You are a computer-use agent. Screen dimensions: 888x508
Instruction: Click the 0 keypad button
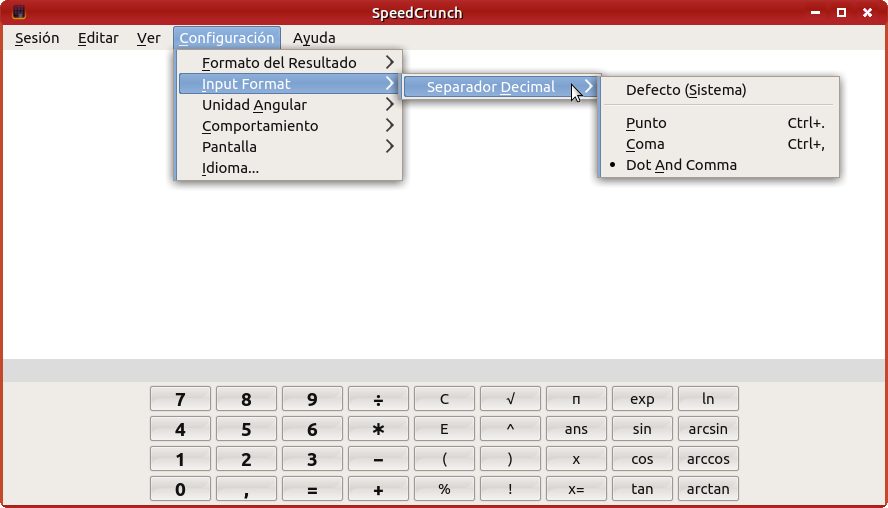(180, 489)
